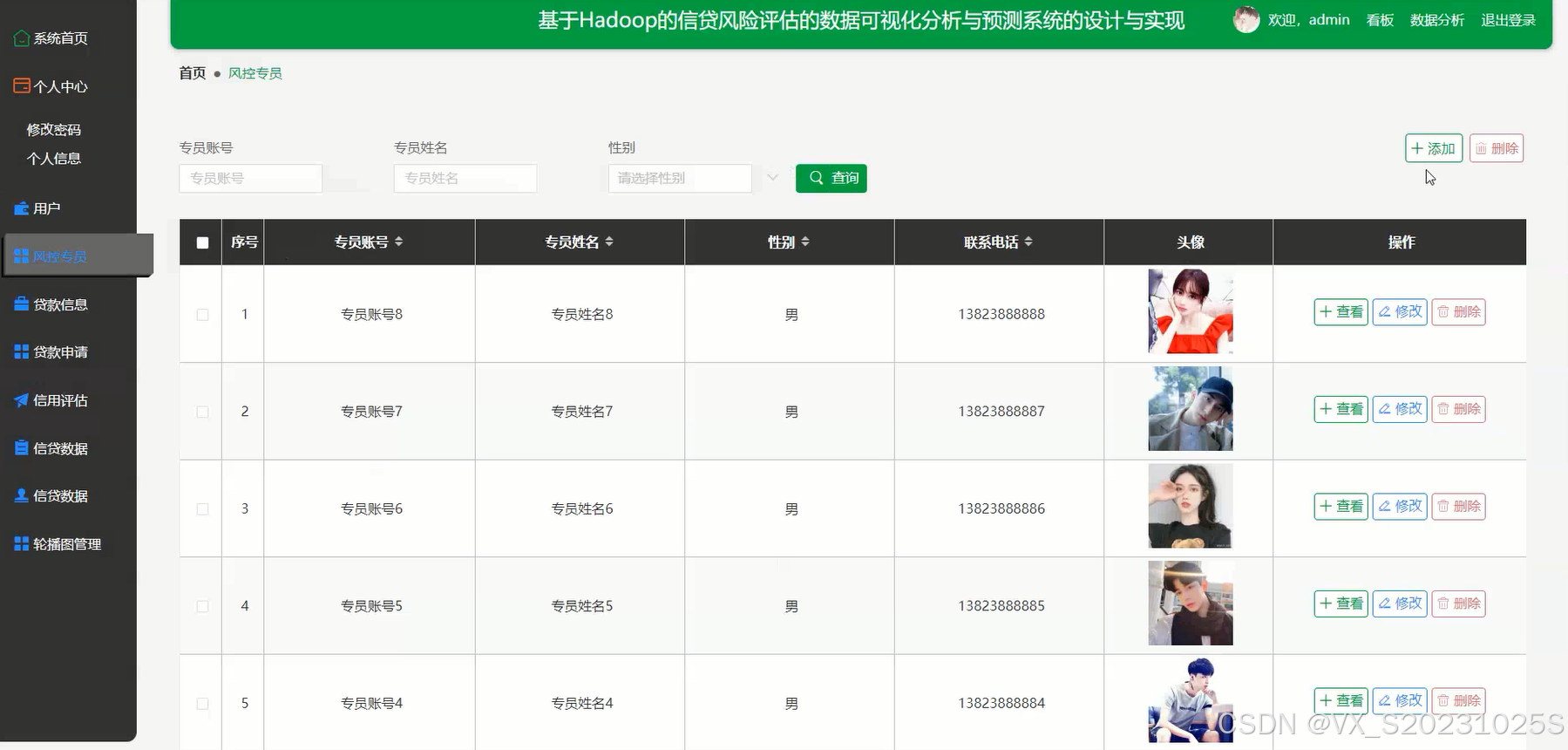1568x750 pixels.
Task: Click the second 信贷数据 person icon
Action: pos(22,495)
